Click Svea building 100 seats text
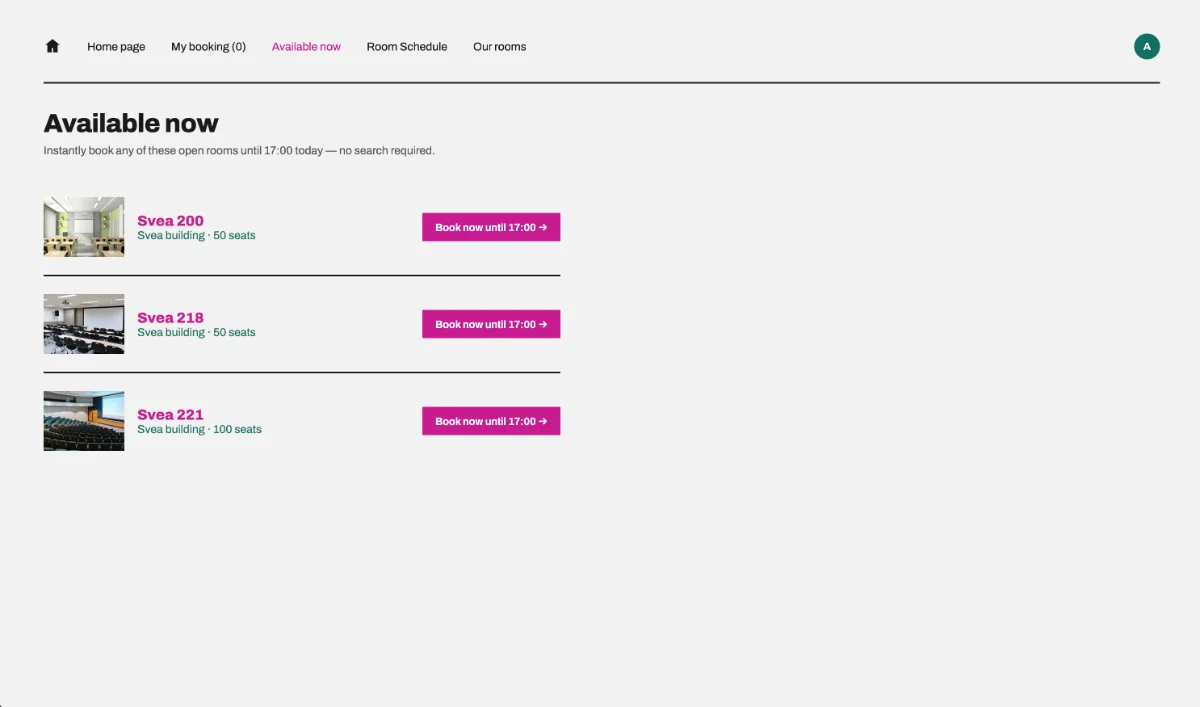The image size is (1200, 707). point(199,430)
